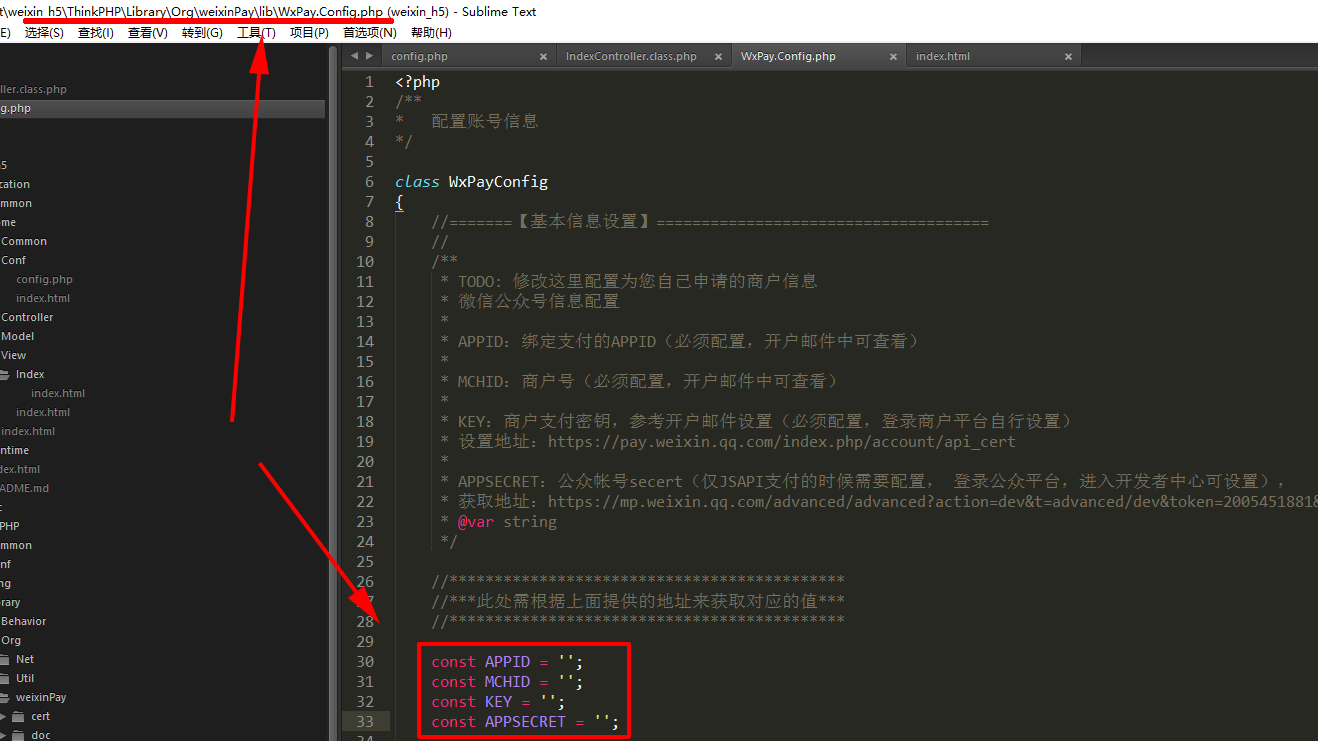Expand the doc folder in sidebar
Screen dimensions: 1318x741
tap(3, 736)
